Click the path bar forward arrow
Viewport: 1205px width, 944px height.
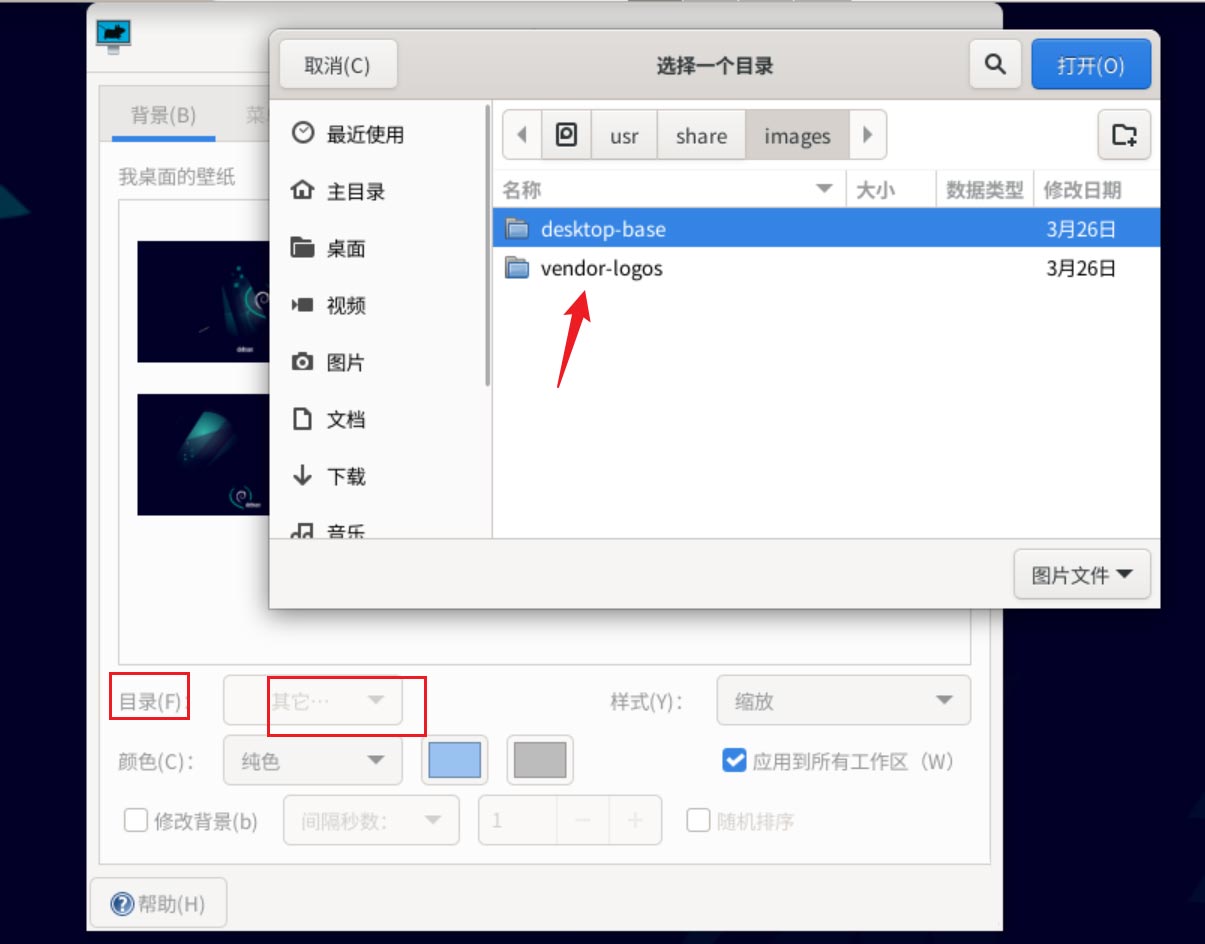[867, 135]
